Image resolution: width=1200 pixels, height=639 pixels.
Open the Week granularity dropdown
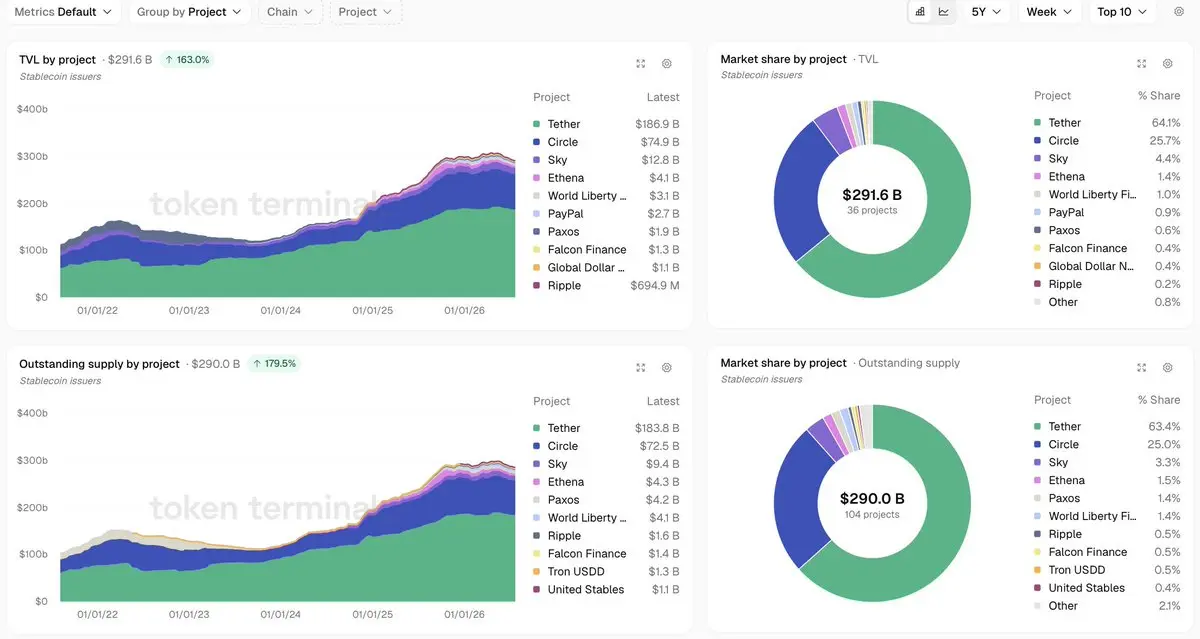[x=1050, y=12]
